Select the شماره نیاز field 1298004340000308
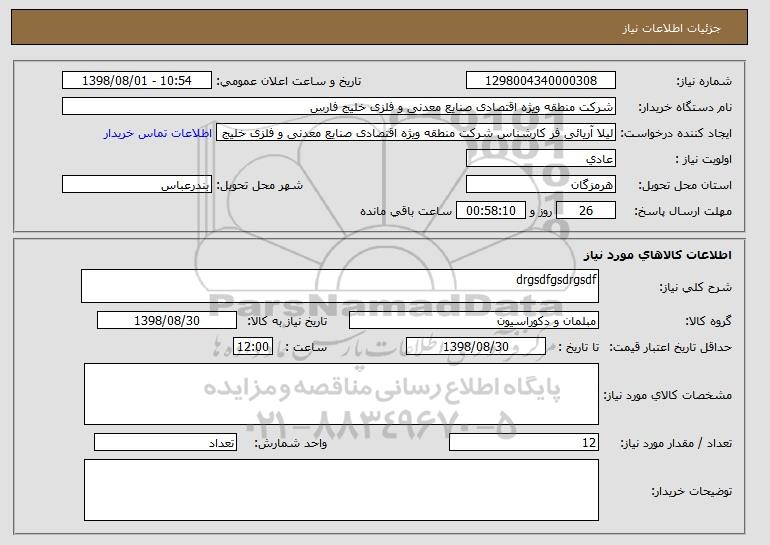Viewport: 770px width, 545px height. (541, 81)
